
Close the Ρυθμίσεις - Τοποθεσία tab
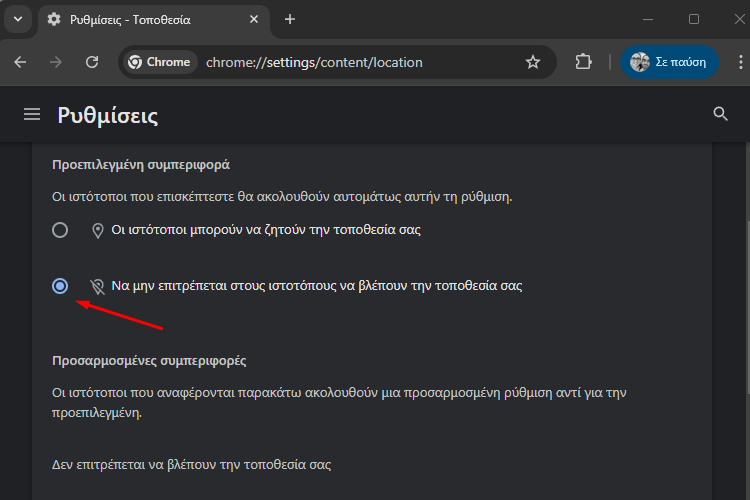click(254, 19)
